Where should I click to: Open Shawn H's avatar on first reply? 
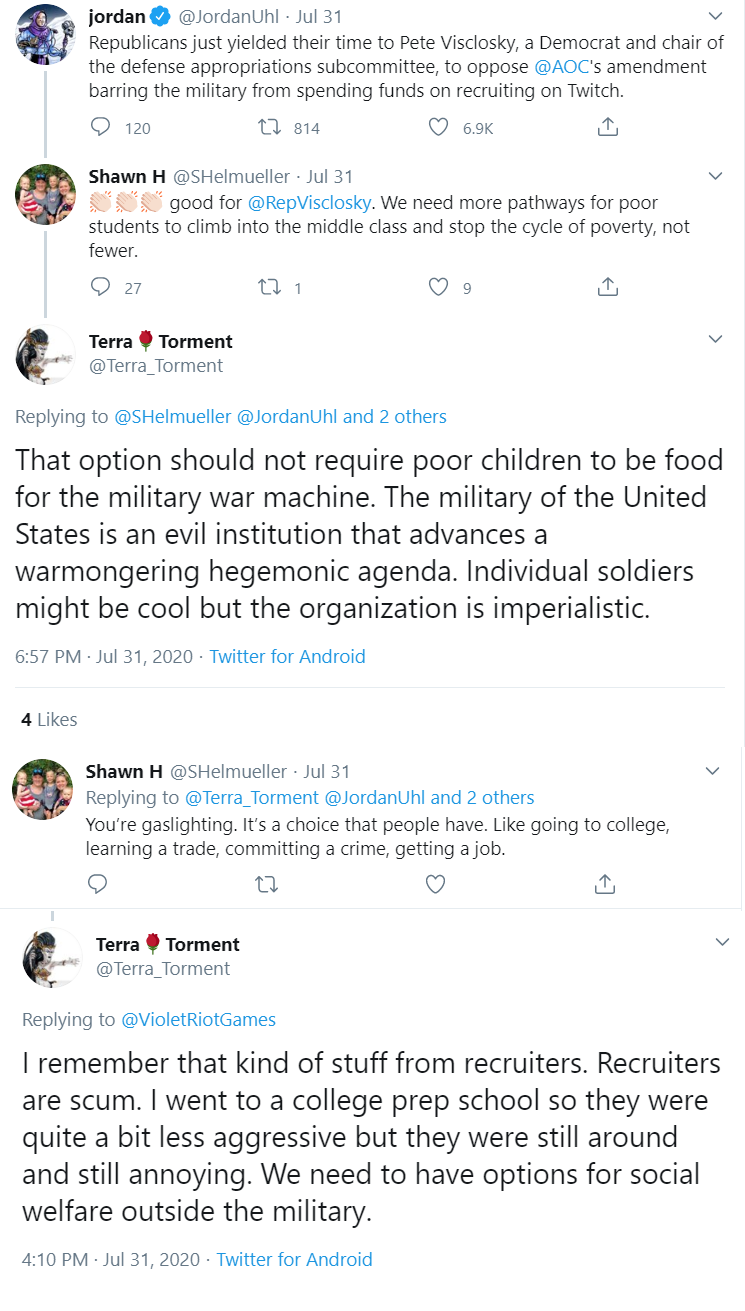tap(47, 195)
